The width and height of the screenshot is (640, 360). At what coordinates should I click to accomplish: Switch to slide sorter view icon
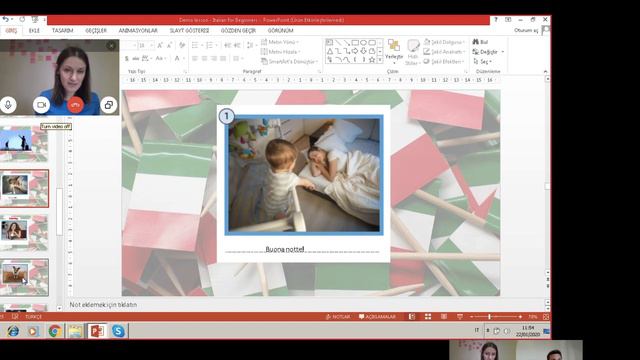428,317
